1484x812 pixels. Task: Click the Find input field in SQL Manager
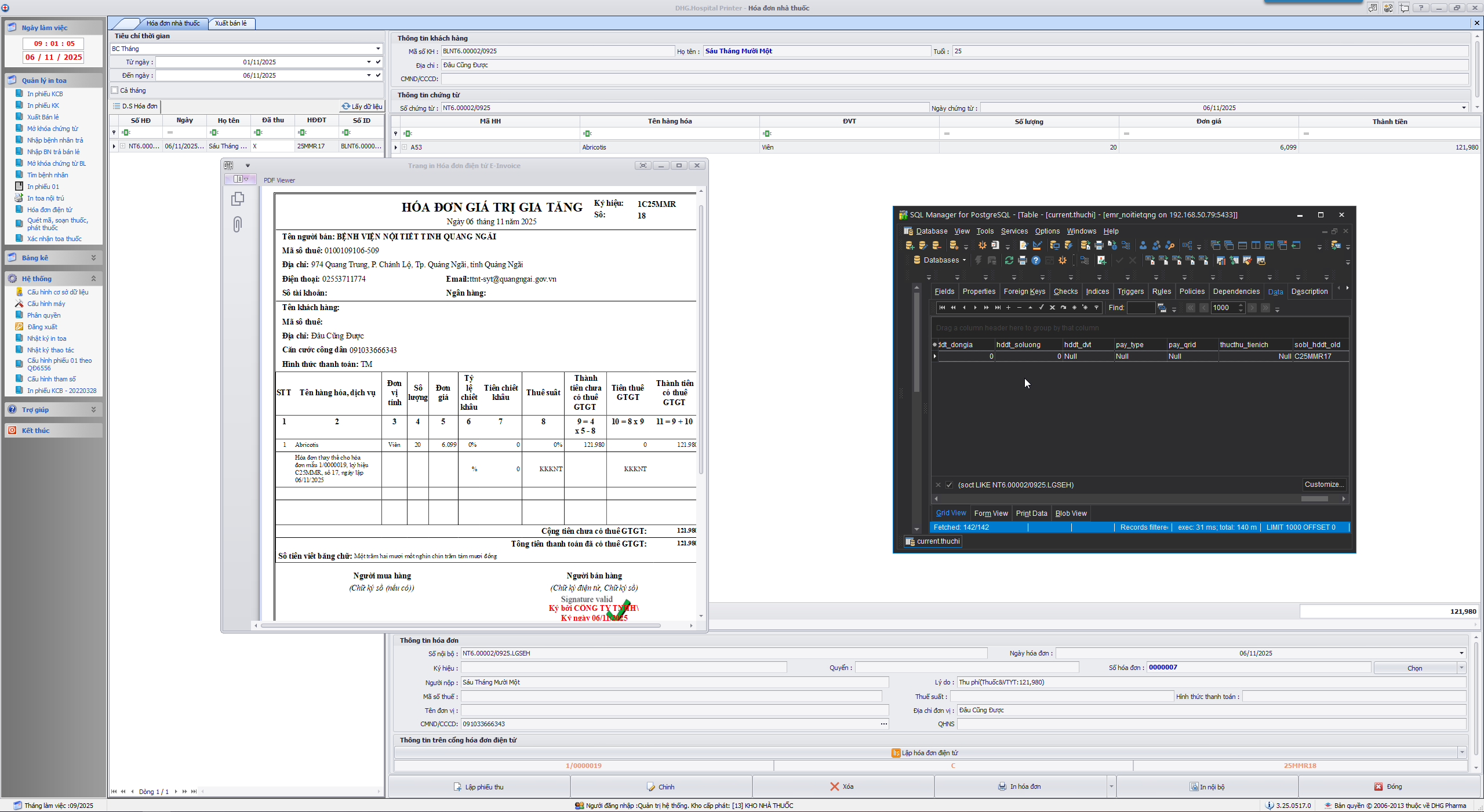(1140, 308)
